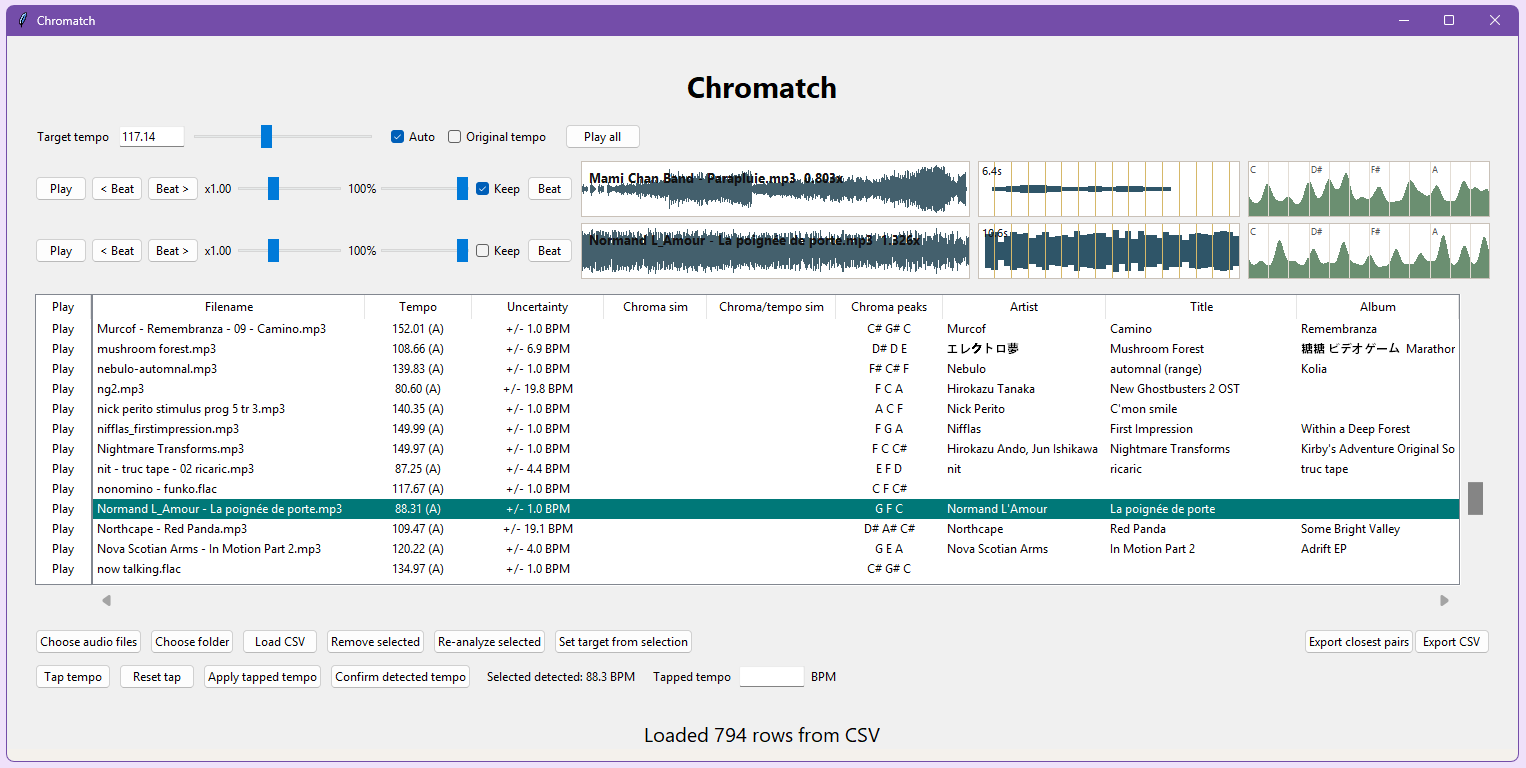
Task: Click the right arrow of horizontal scrollbar
Action: tap(1444, 601)
